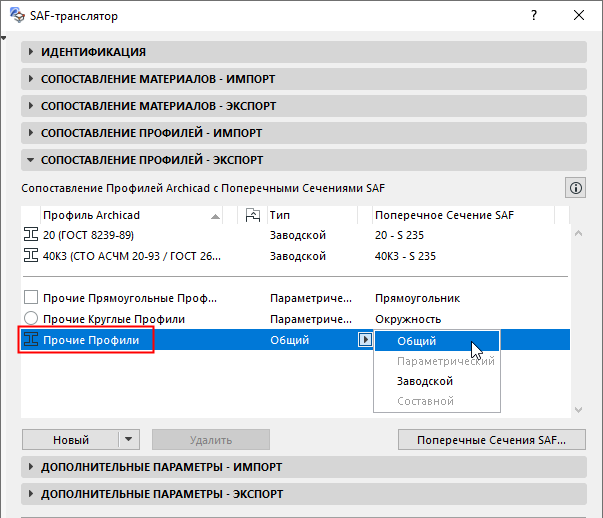Click the Поперечное Сечение SAF column header
The width and height of the screenshot is (603, 518).
coord(463,215)
